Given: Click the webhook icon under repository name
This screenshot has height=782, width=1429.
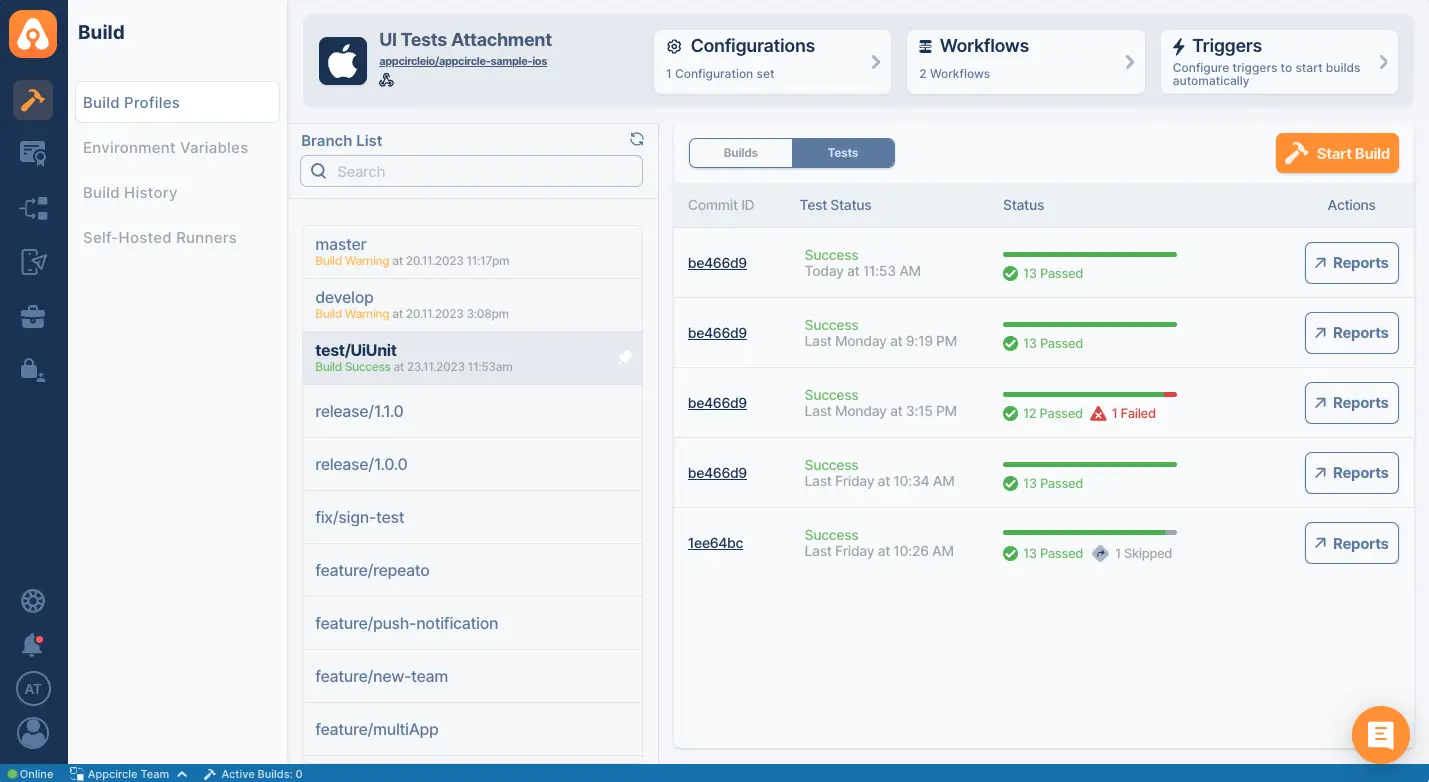Looking at the screenshot, I should click(386, 79).
